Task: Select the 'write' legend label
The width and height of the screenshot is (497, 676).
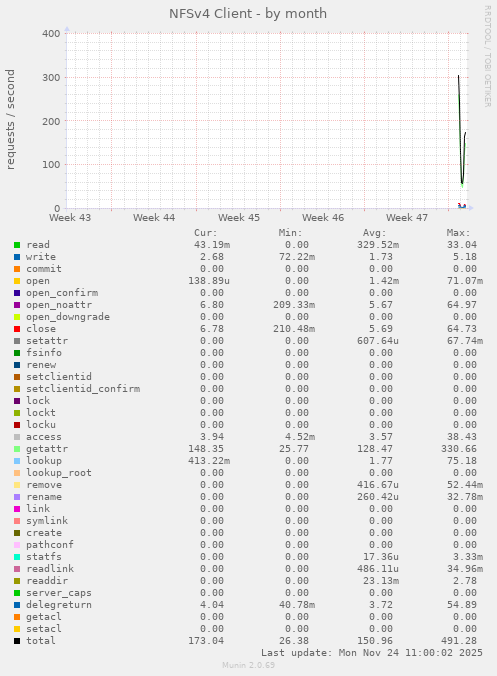Action: pos(41,257)
